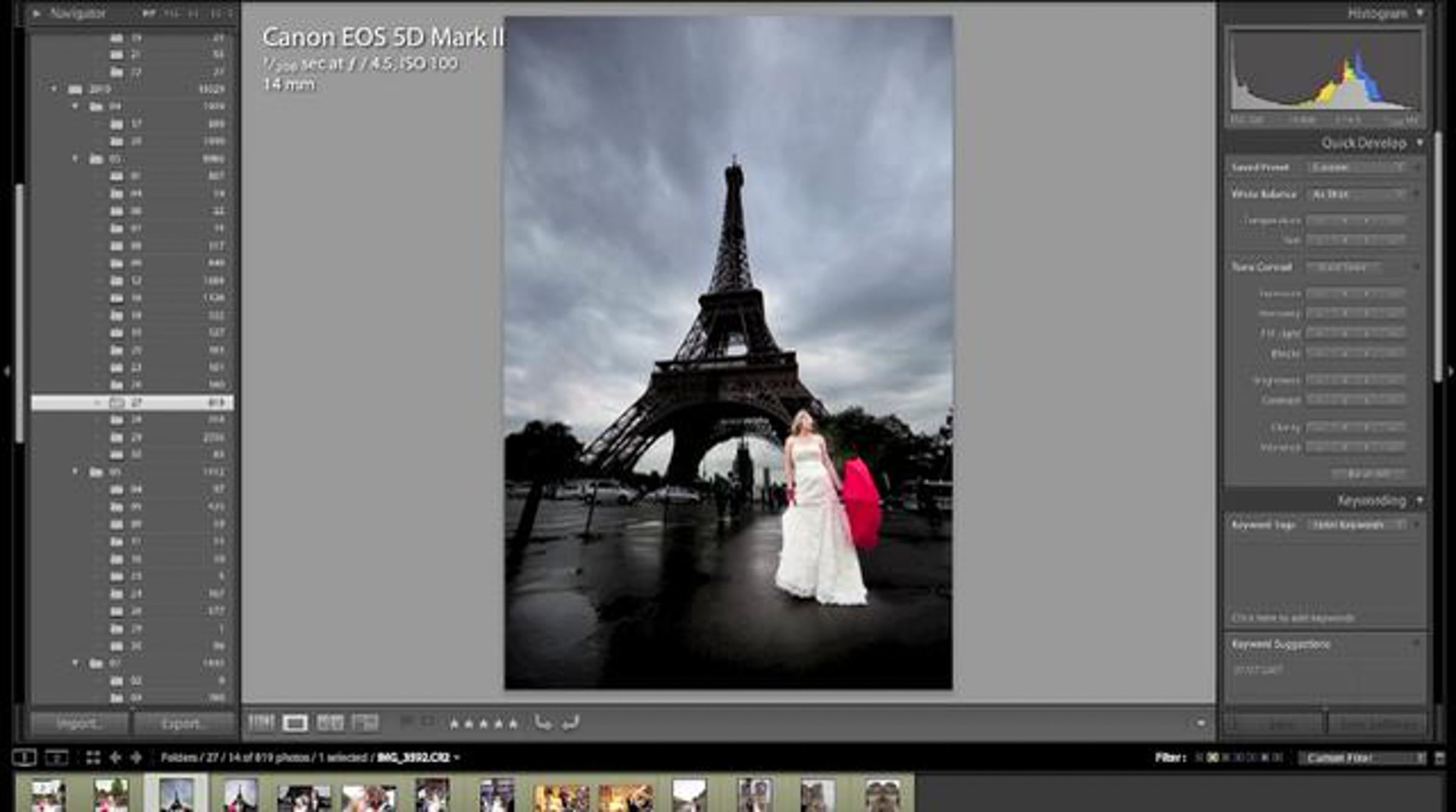Go forward using filmstrip right arrow
Viewport: 1456px width, 812px height.
pos(136,757)
